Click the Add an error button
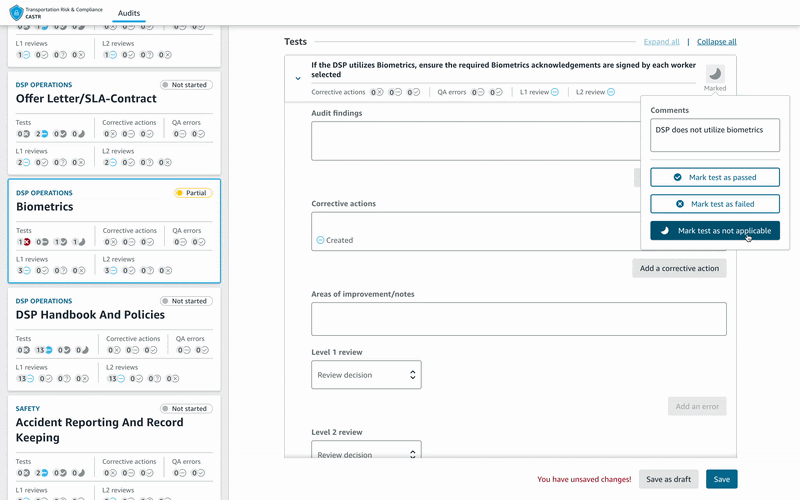This screenshot has width=800, height=500. 697,407
